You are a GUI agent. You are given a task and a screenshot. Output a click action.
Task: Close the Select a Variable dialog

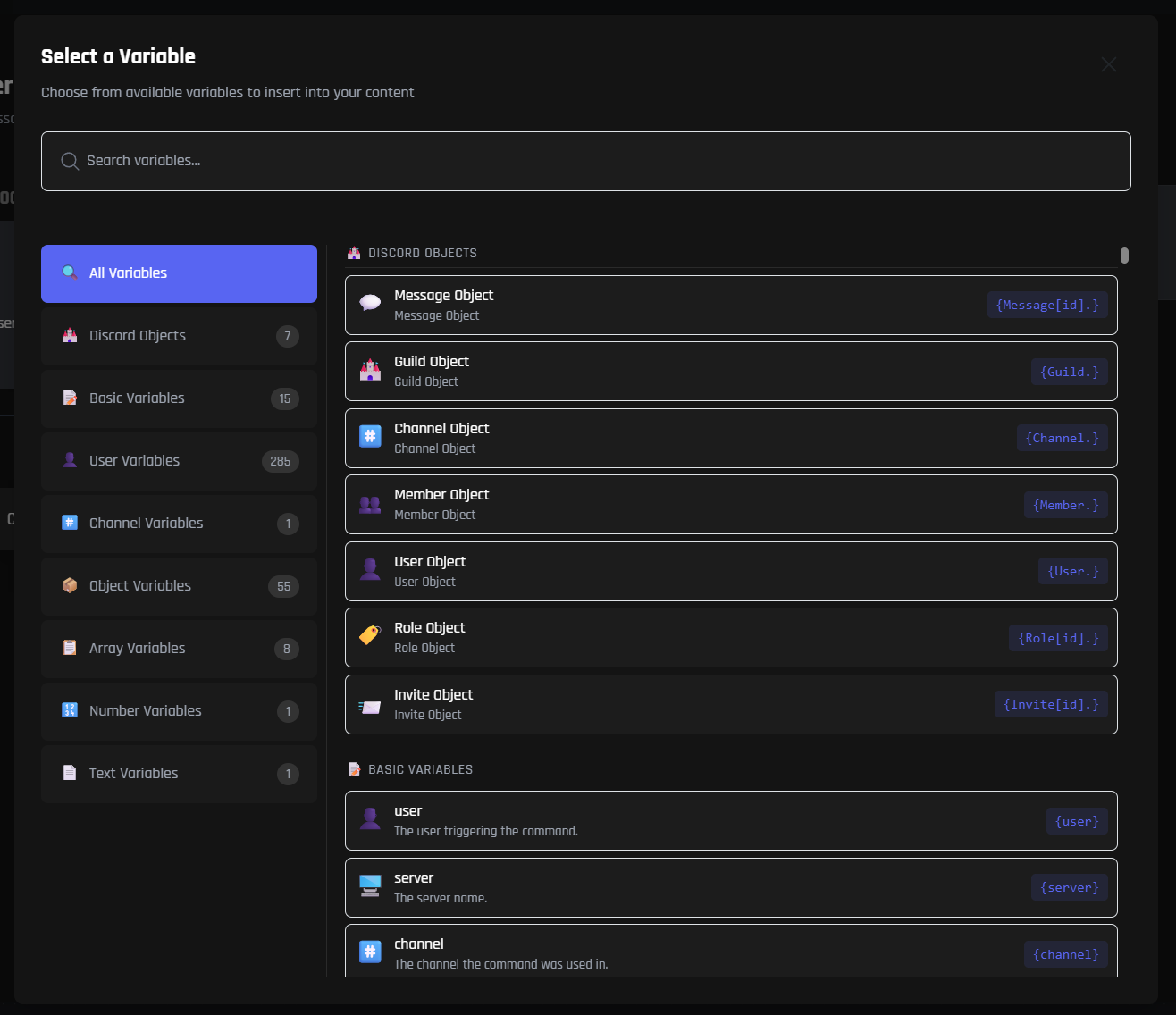point(1109,64)
